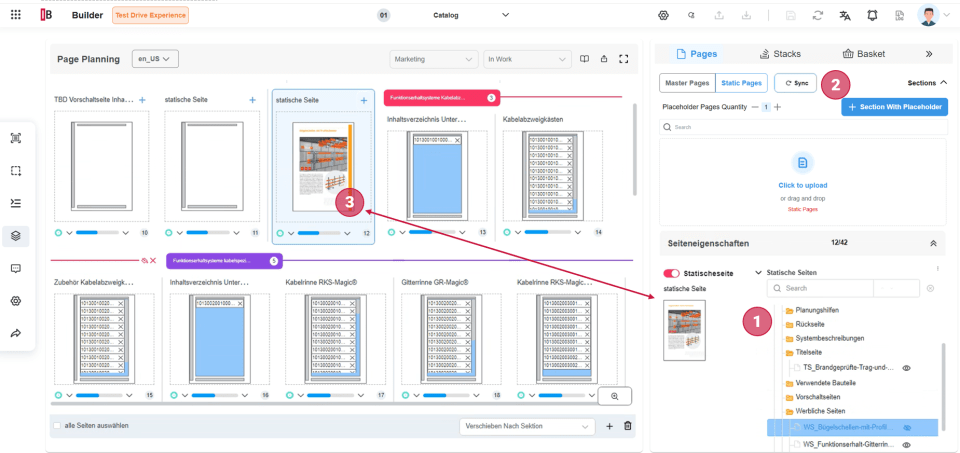The height and width of the screenshot is (453, 960).
Task: Click 'Section With Placeholder' button
Action: point(894,107)
